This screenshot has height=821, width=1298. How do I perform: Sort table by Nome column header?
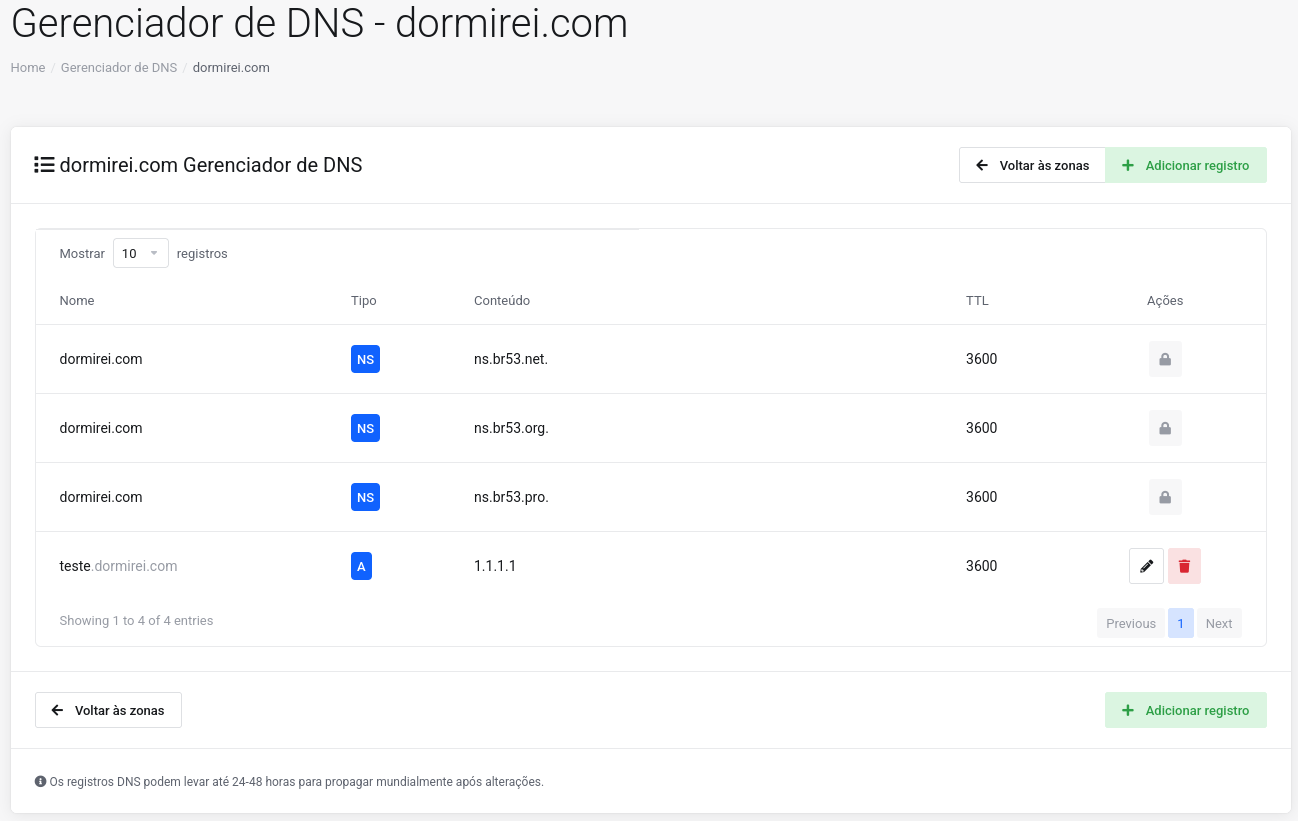pyautogui.click(x=77, y=300)
